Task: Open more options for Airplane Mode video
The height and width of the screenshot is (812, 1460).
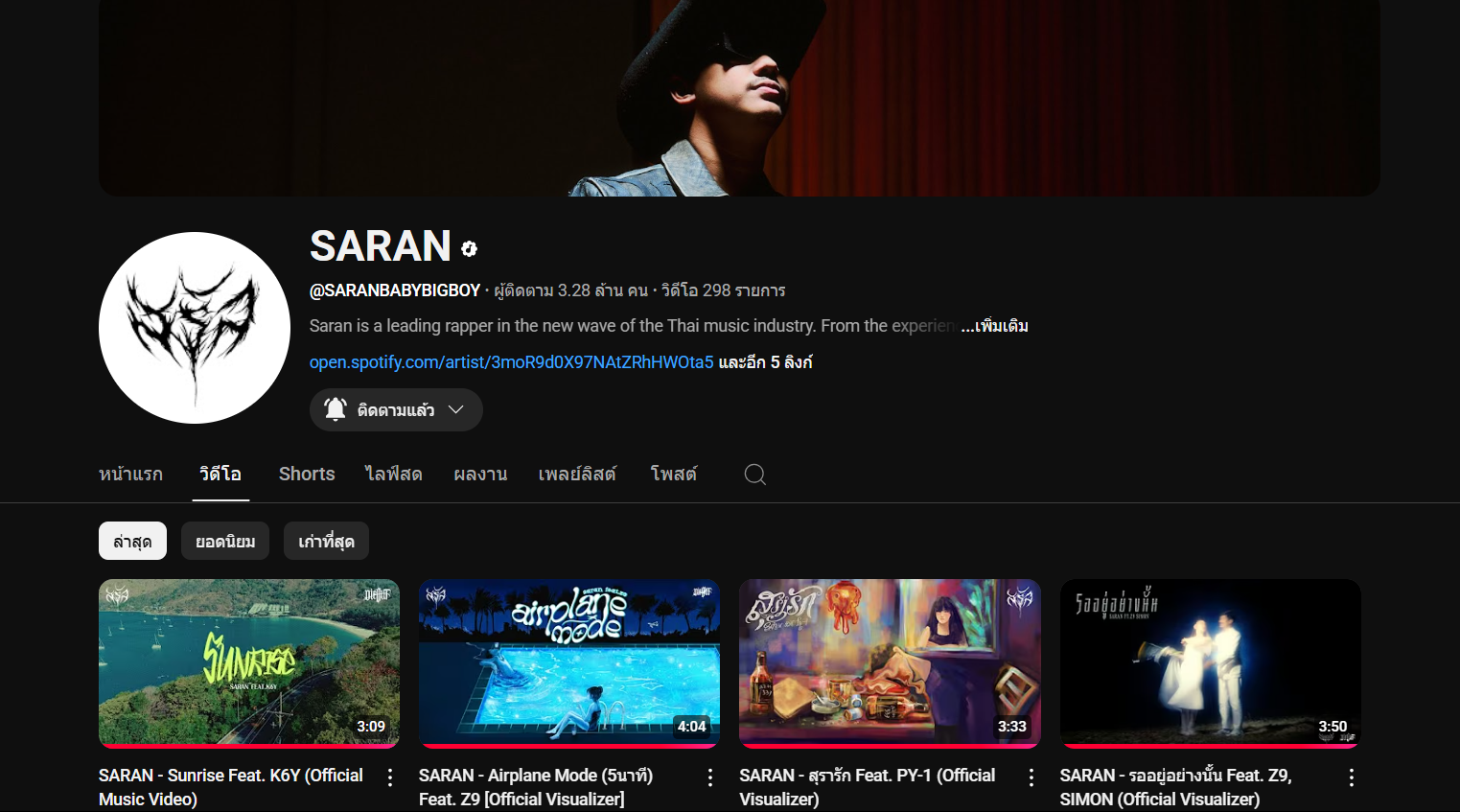Action: [710, 777]
